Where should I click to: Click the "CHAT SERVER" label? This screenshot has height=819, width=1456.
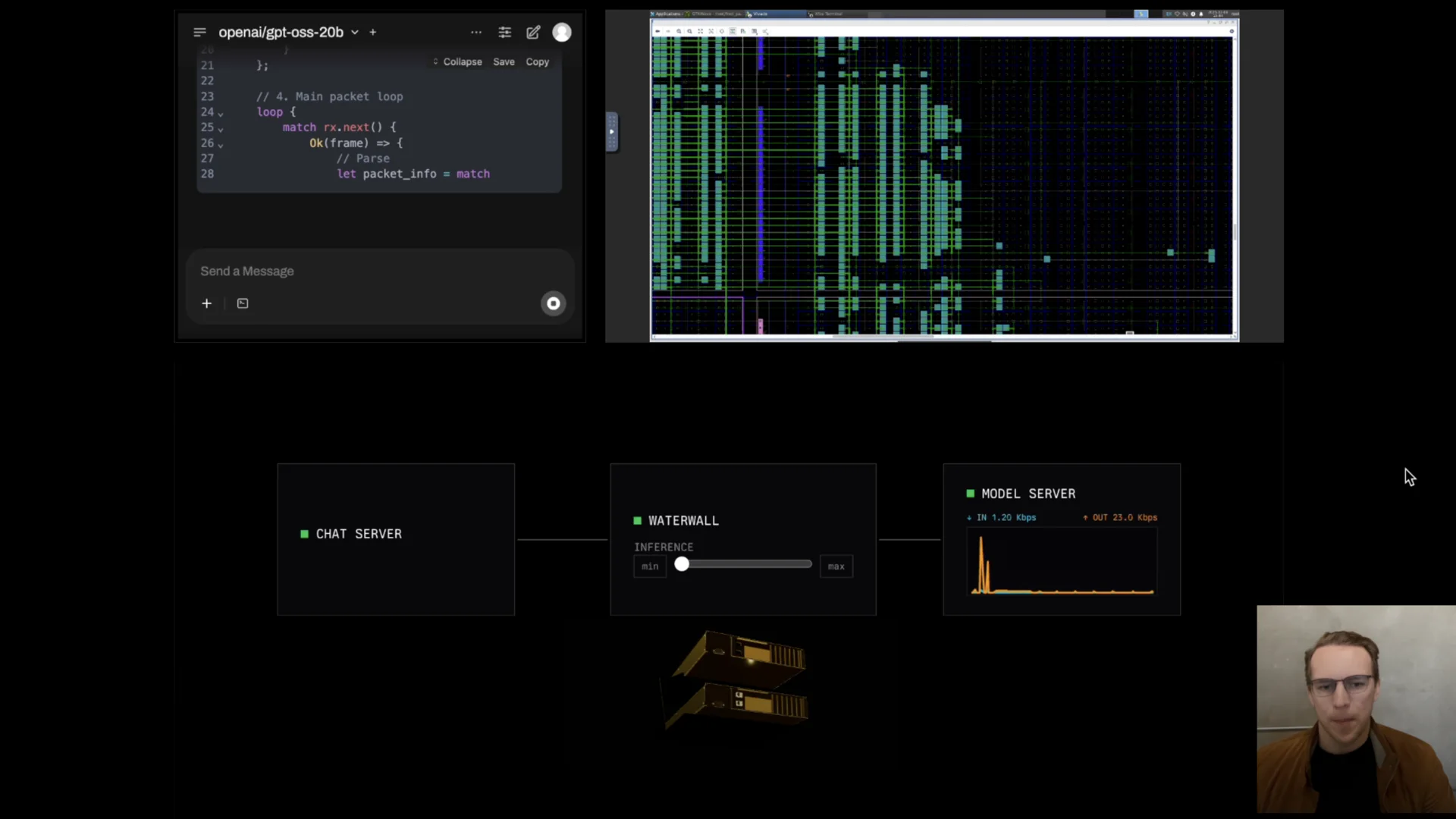tap(359, 534)
